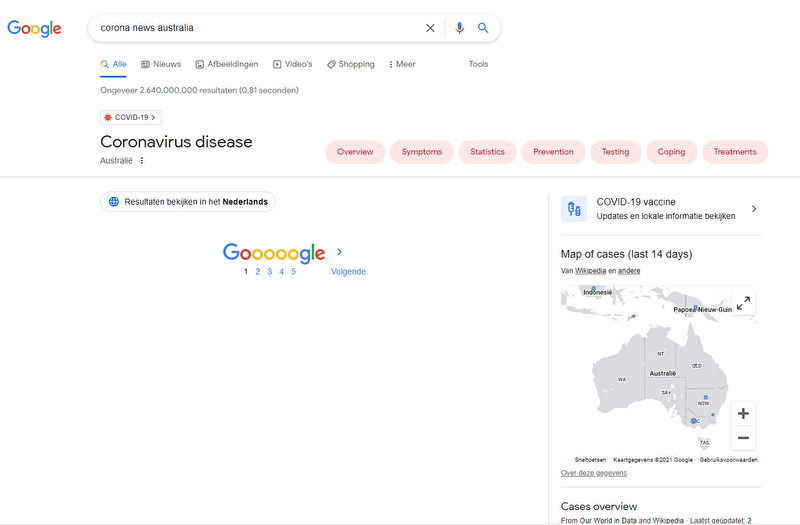
Task: Click the Volgende link
Action: tap(348, 272)
